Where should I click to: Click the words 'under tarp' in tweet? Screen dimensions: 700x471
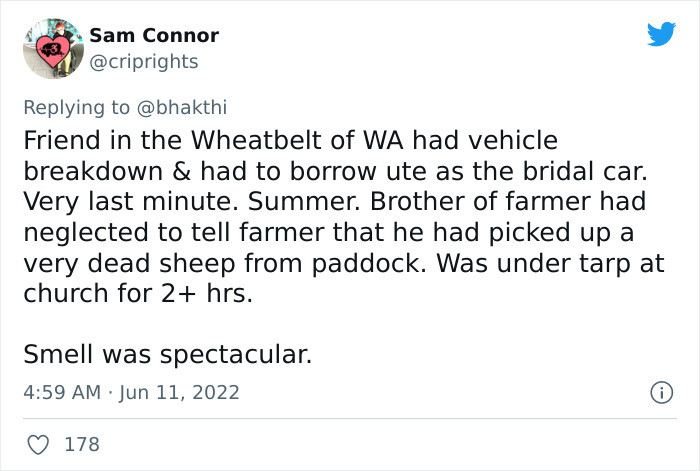point(564,263)
